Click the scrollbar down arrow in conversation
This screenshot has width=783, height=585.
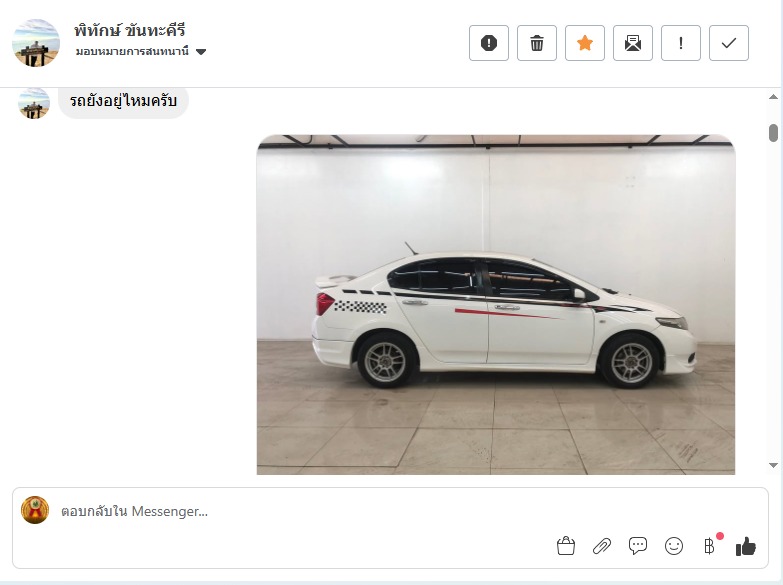coord(773,465)
